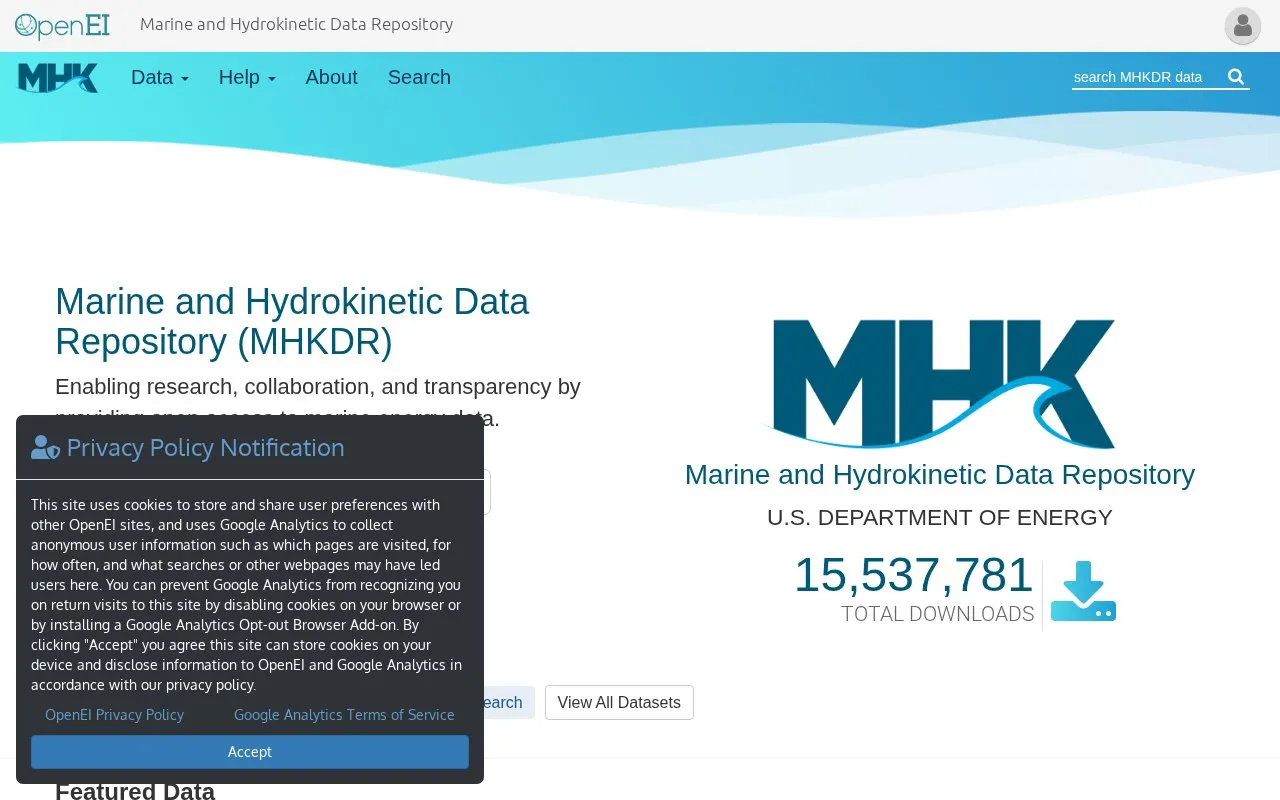The height and width of the screenshot is (800, 1280).
Task: Click the privacy policy shield-user icon
Action: click(45, 448)
